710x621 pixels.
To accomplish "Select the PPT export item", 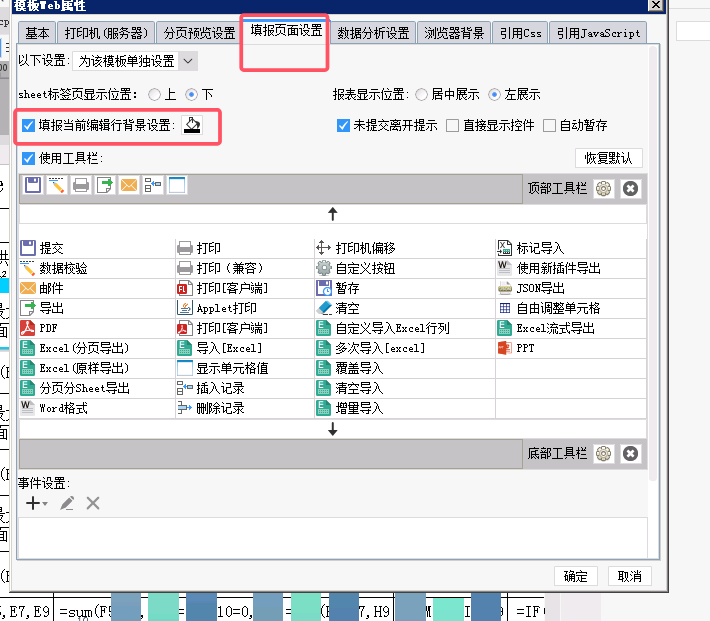I will 571,348.
